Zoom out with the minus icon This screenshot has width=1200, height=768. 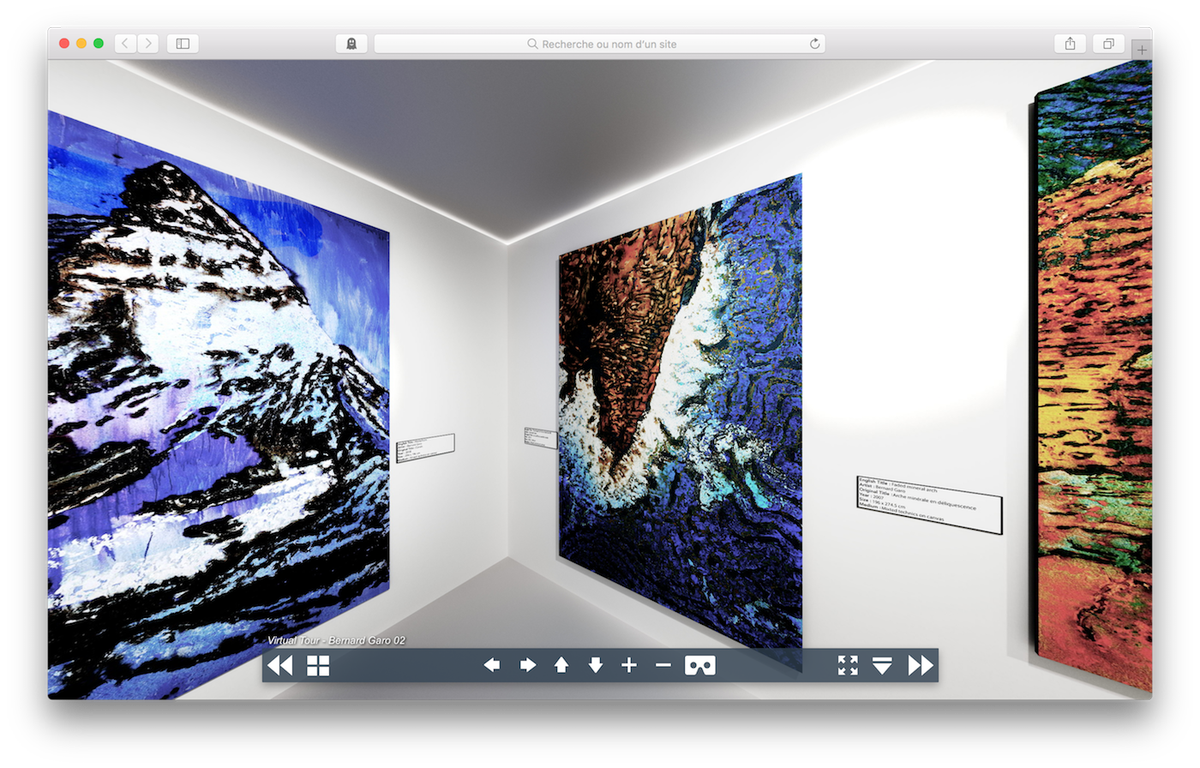(x=663, y=665)
